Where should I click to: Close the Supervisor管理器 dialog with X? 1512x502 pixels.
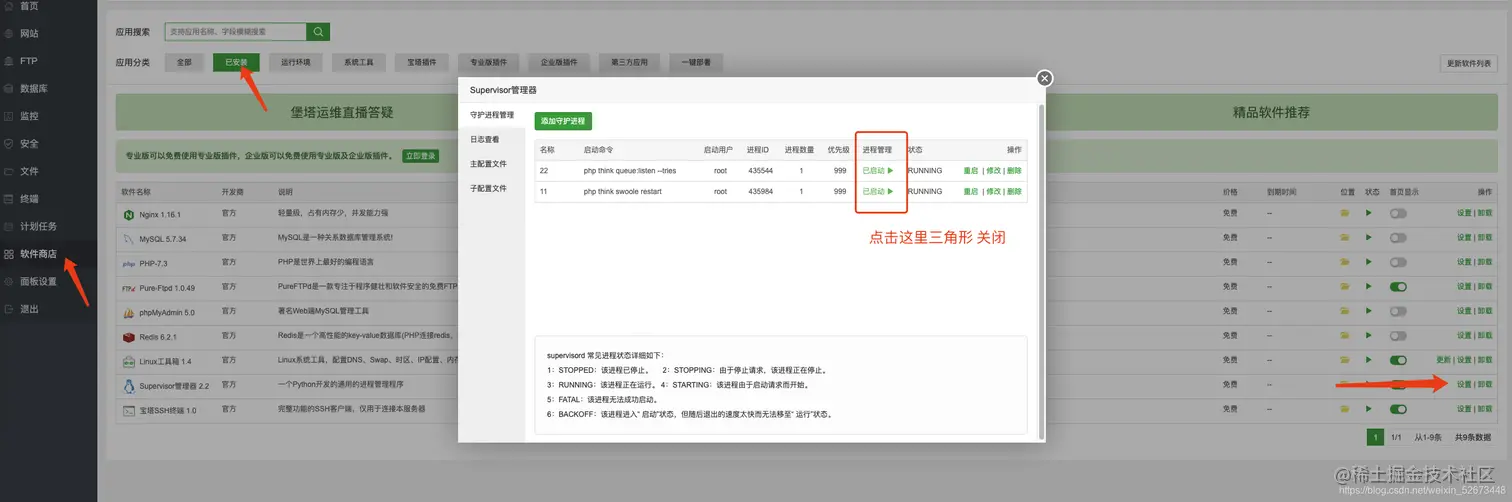tap(1044, 78)
